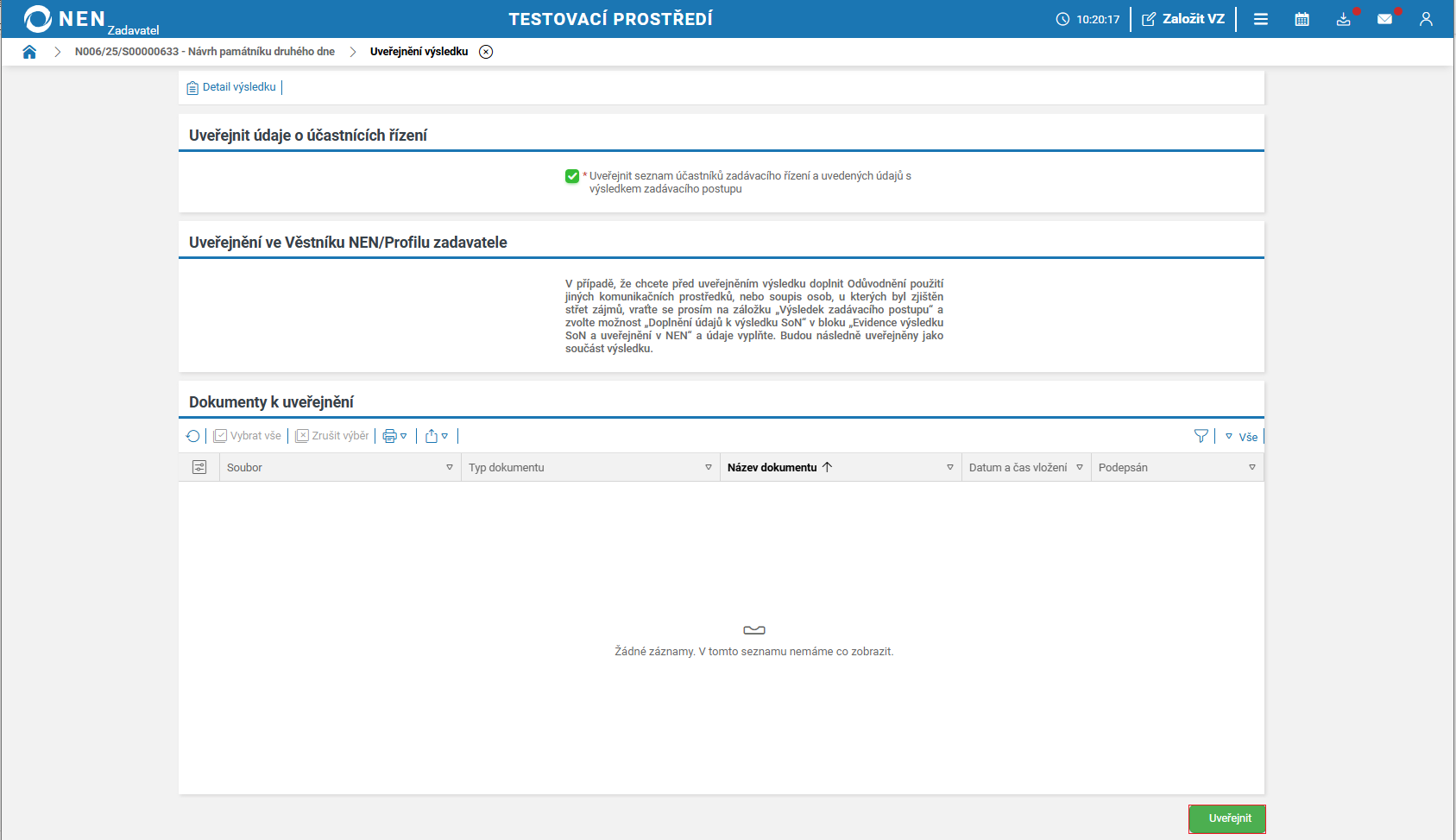
Task: Select the Uveřejnění výsledku breadcrumb
Action: pos(419,52)
